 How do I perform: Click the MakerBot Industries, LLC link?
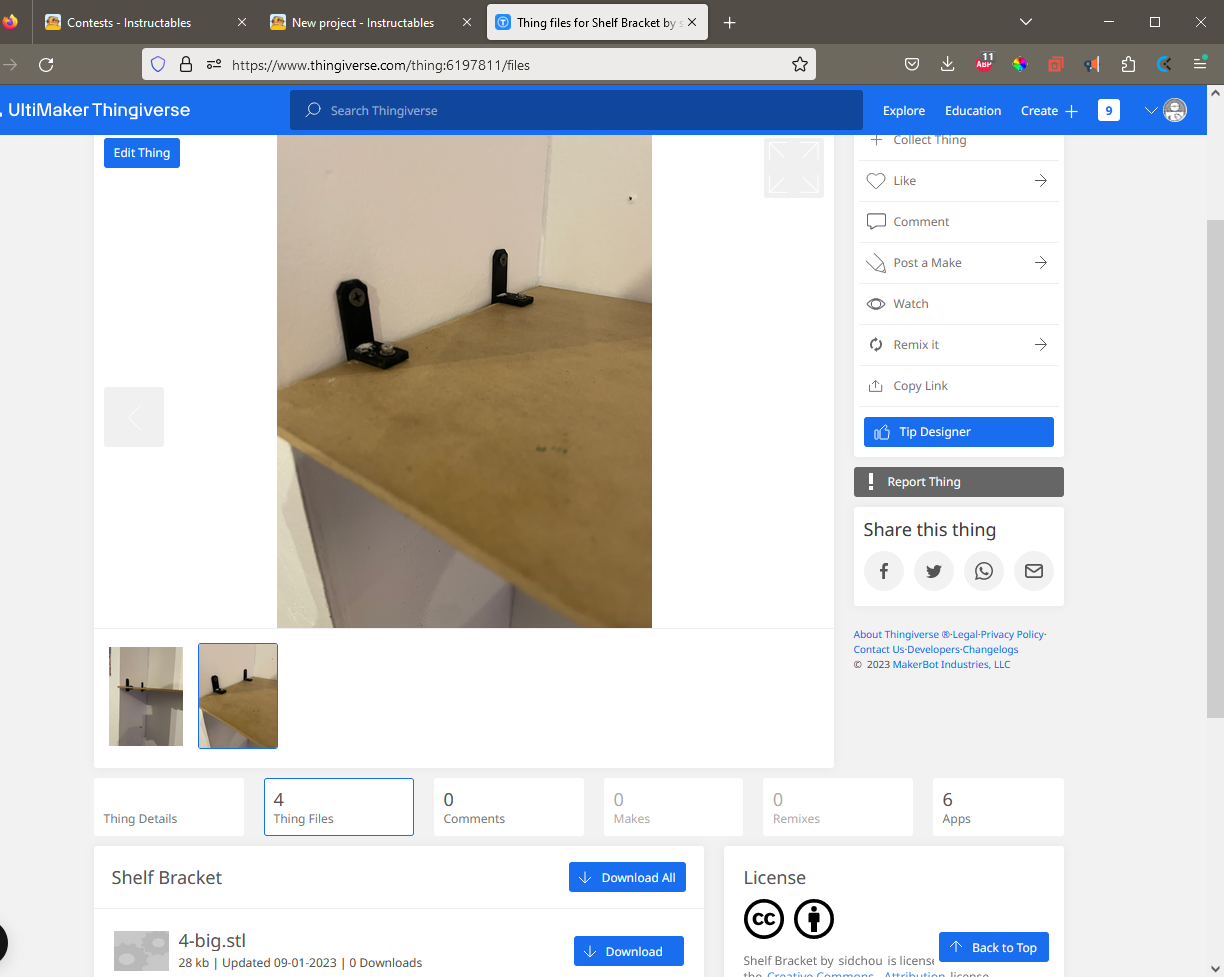click(x=951, y=665)
